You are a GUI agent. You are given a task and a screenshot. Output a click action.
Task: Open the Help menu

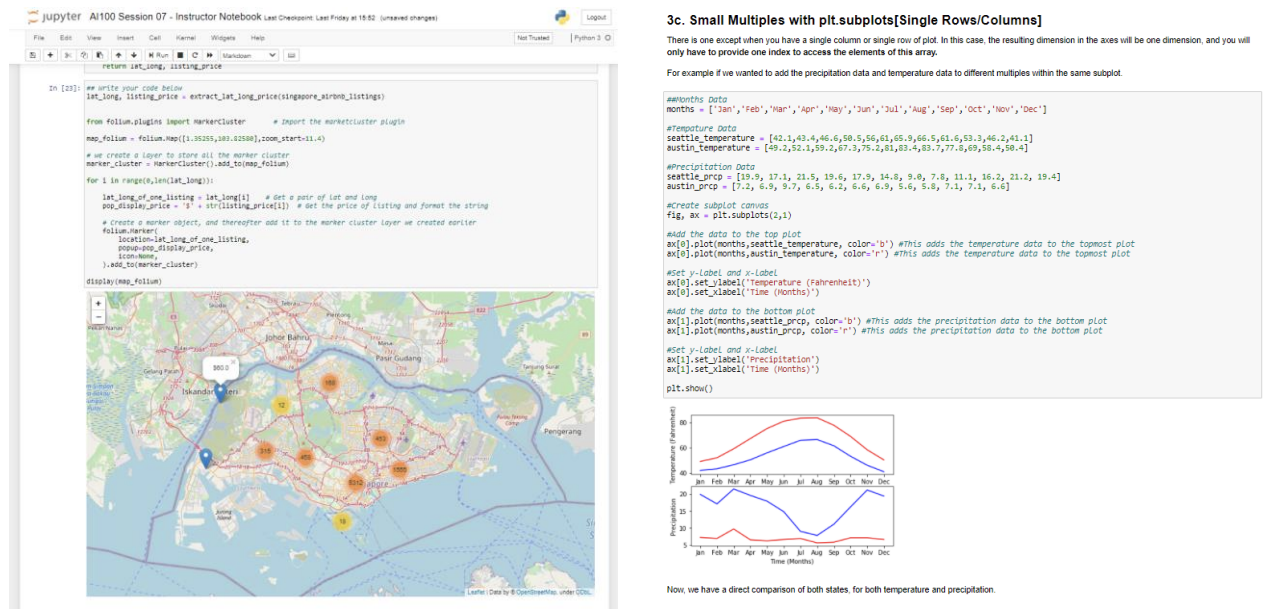pyautogui.click(x=258, y=37)
